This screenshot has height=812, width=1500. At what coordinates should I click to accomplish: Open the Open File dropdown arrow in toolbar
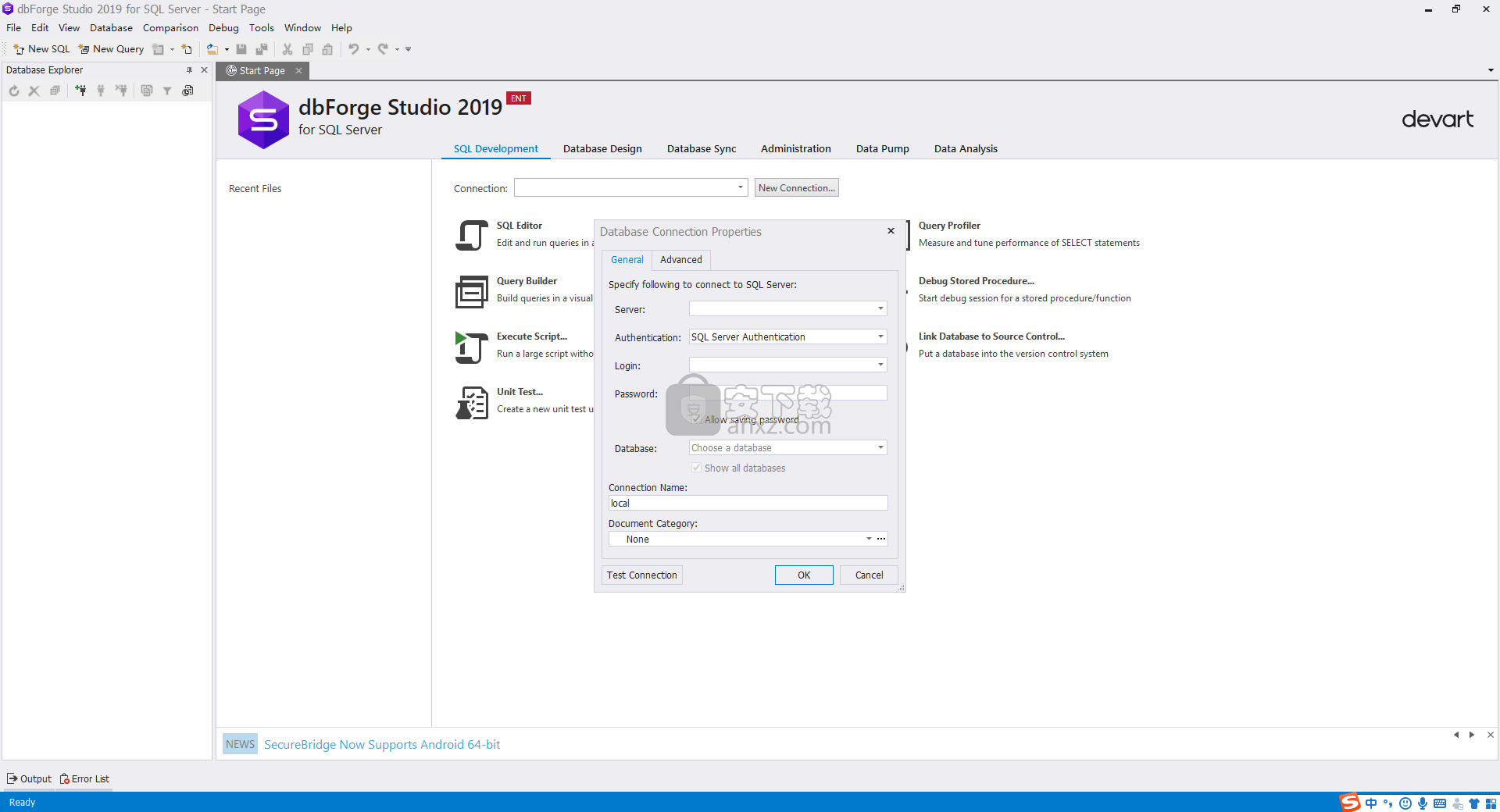tap(227, 49)
